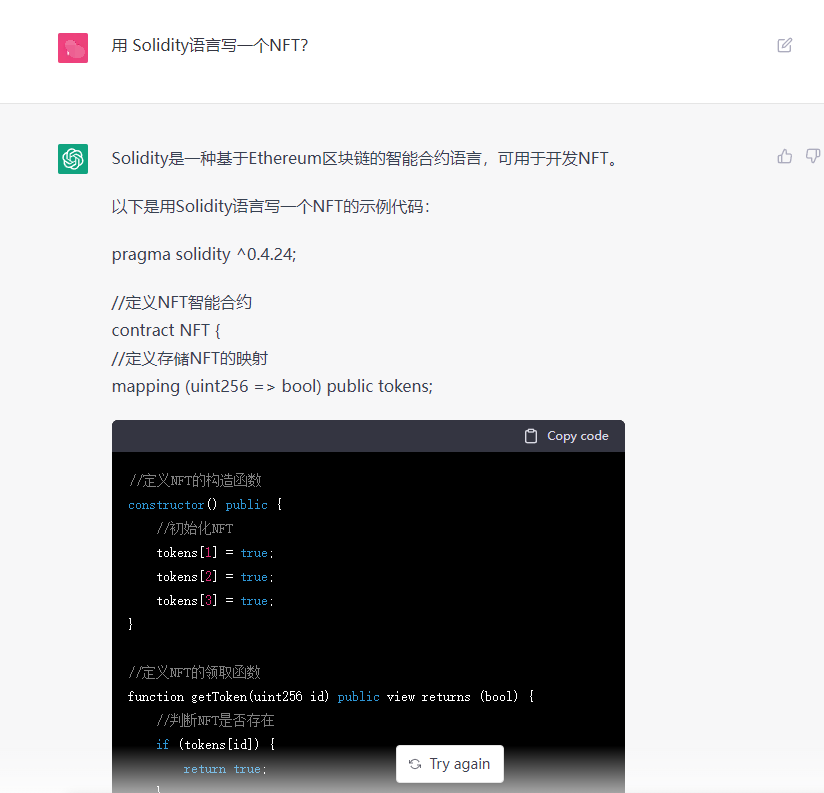Click the 'function getToken(uint256 id)' line
The image size is (824, 793).
pos(331,697)
